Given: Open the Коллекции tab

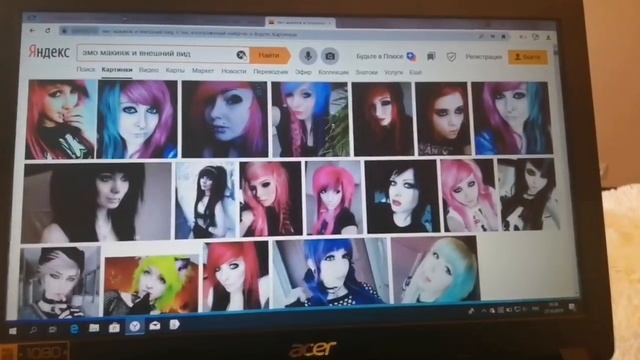Looking at the screenshot, I should coord(333,72).
